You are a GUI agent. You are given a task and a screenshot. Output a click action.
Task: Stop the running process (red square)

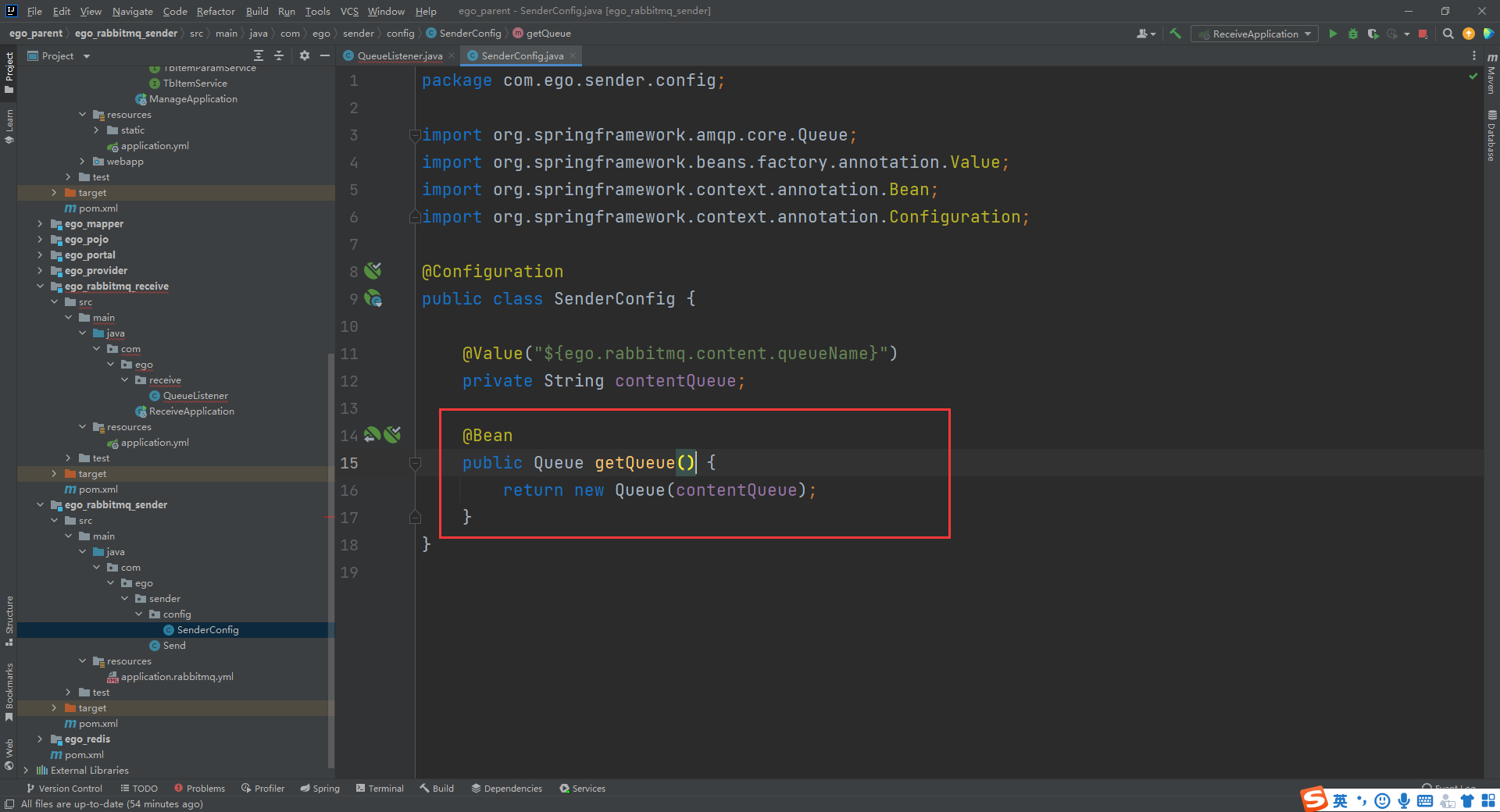pyautogui.click(x=1423, y=34)
